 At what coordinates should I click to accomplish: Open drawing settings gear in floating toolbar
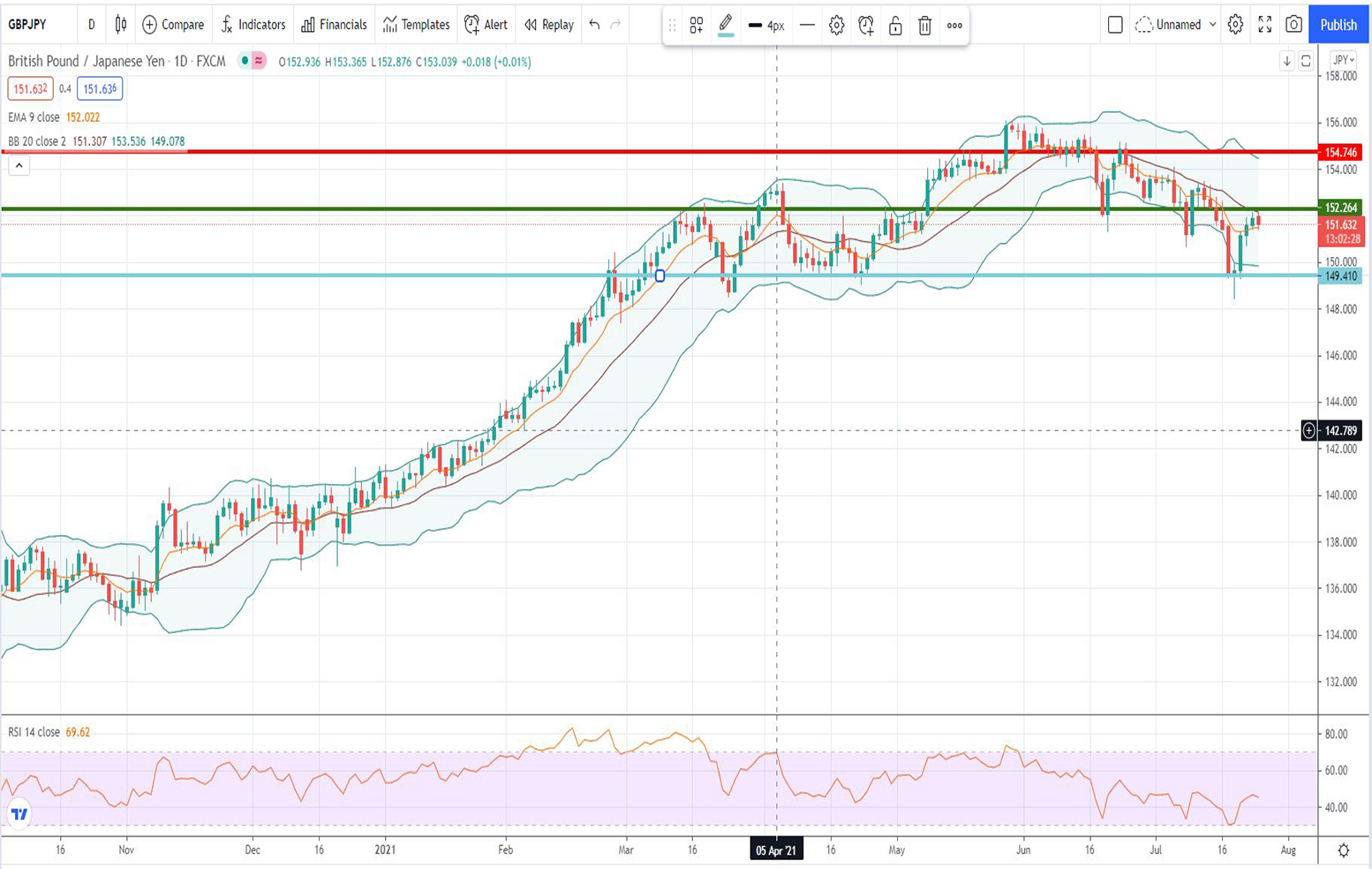click(x=836, y=26)
